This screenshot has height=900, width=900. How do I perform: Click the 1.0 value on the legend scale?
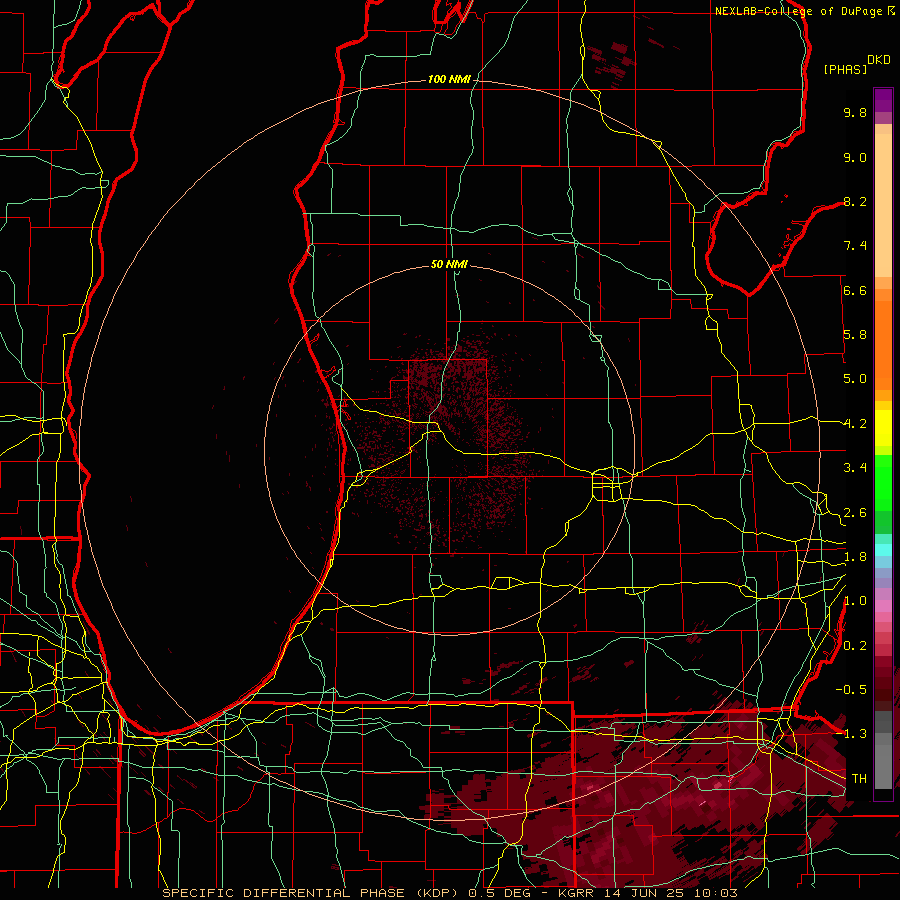(x=855, y=601)
